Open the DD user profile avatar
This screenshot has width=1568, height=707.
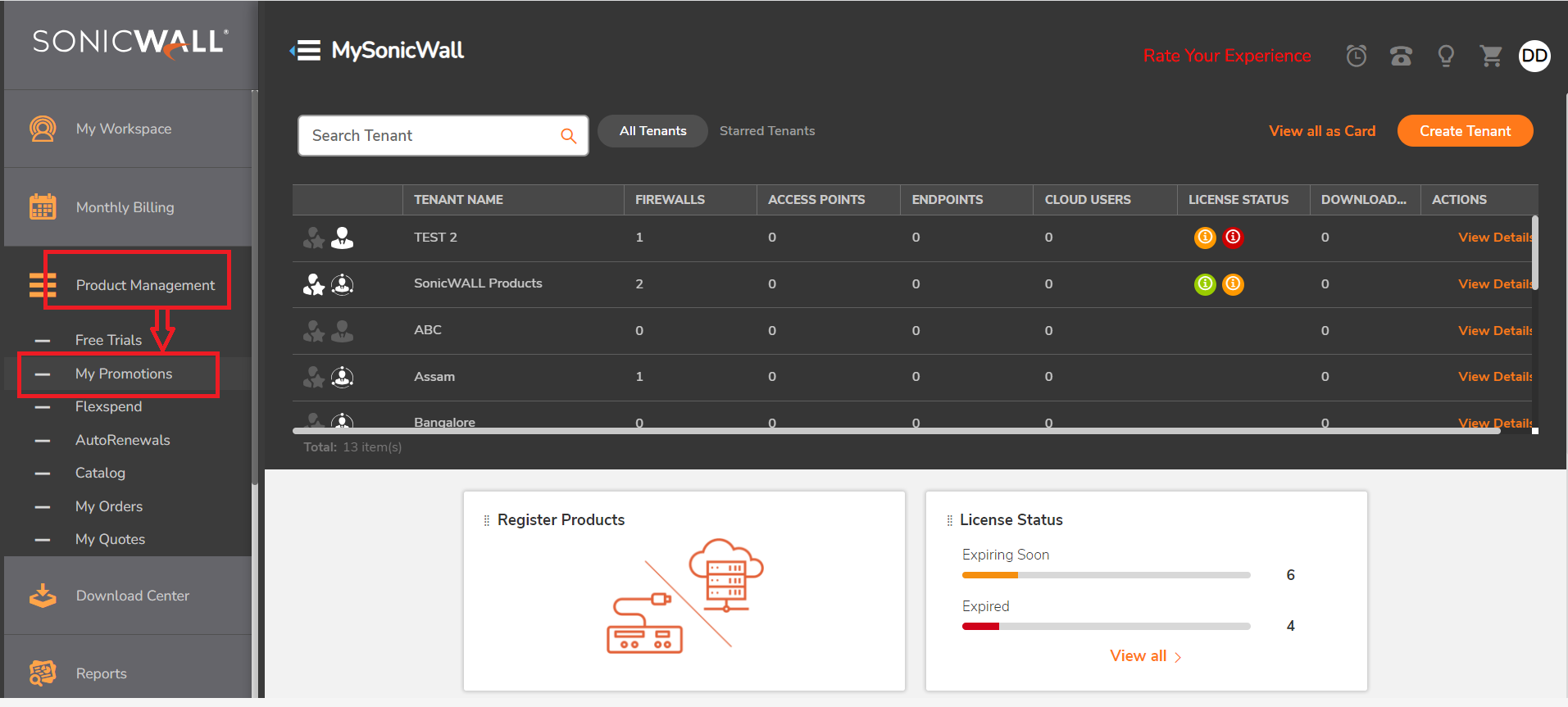[x=1534, y=56]
